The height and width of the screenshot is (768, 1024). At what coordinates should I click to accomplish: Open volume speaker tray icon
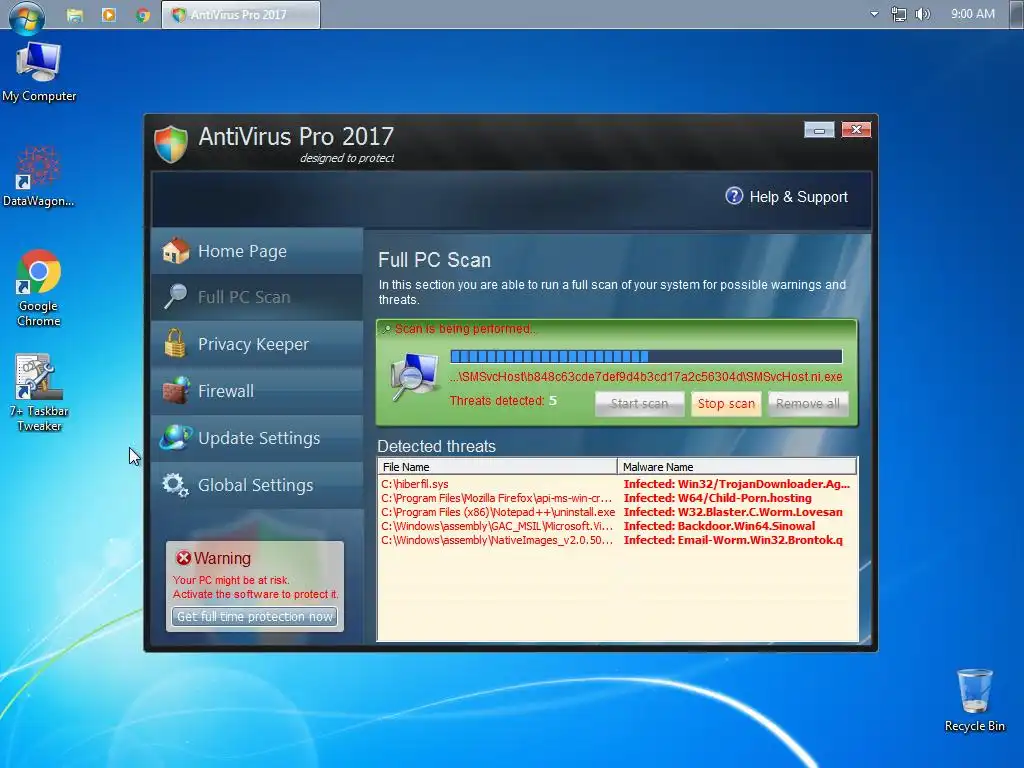tap(923, 14)
